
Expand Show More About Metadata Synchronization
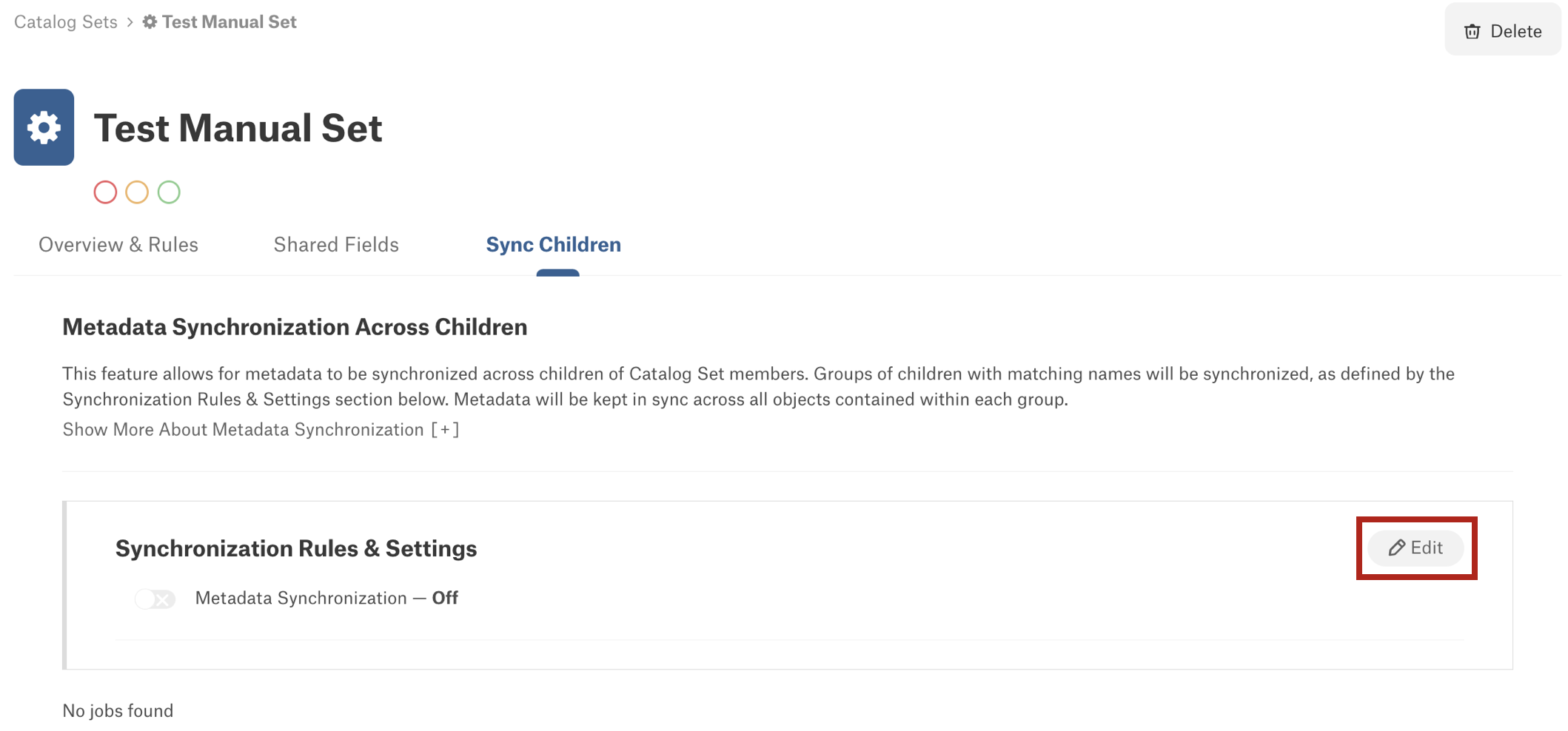(261, 430)
